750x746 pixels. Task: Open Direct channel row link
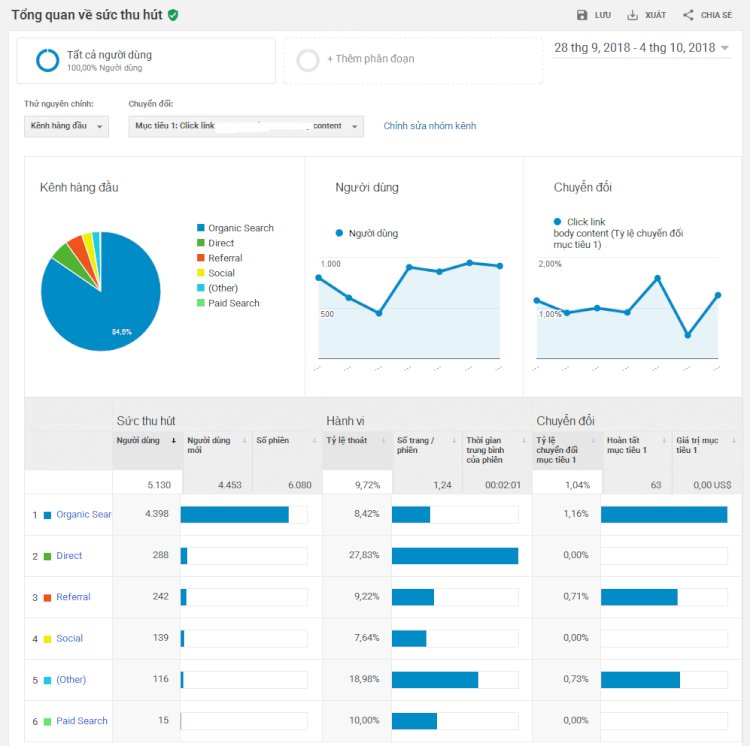69,556
